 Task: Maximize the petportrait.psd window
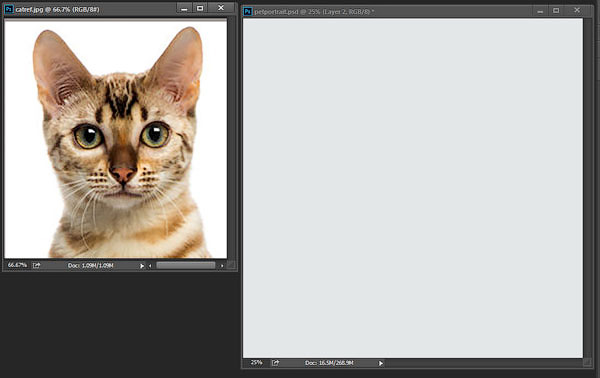(x=556, y=11)
